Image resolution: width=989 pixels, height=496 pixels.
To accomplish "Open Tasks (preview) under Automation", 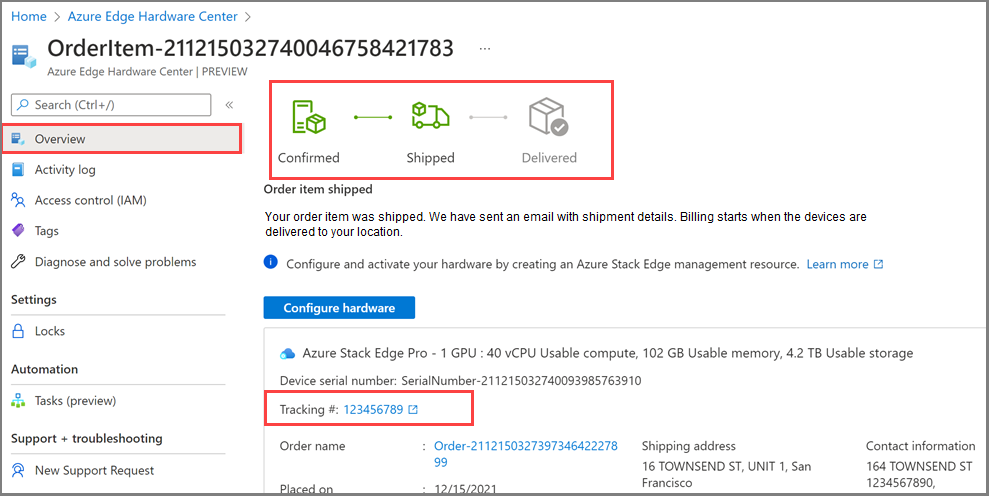I will pos(75,401).
